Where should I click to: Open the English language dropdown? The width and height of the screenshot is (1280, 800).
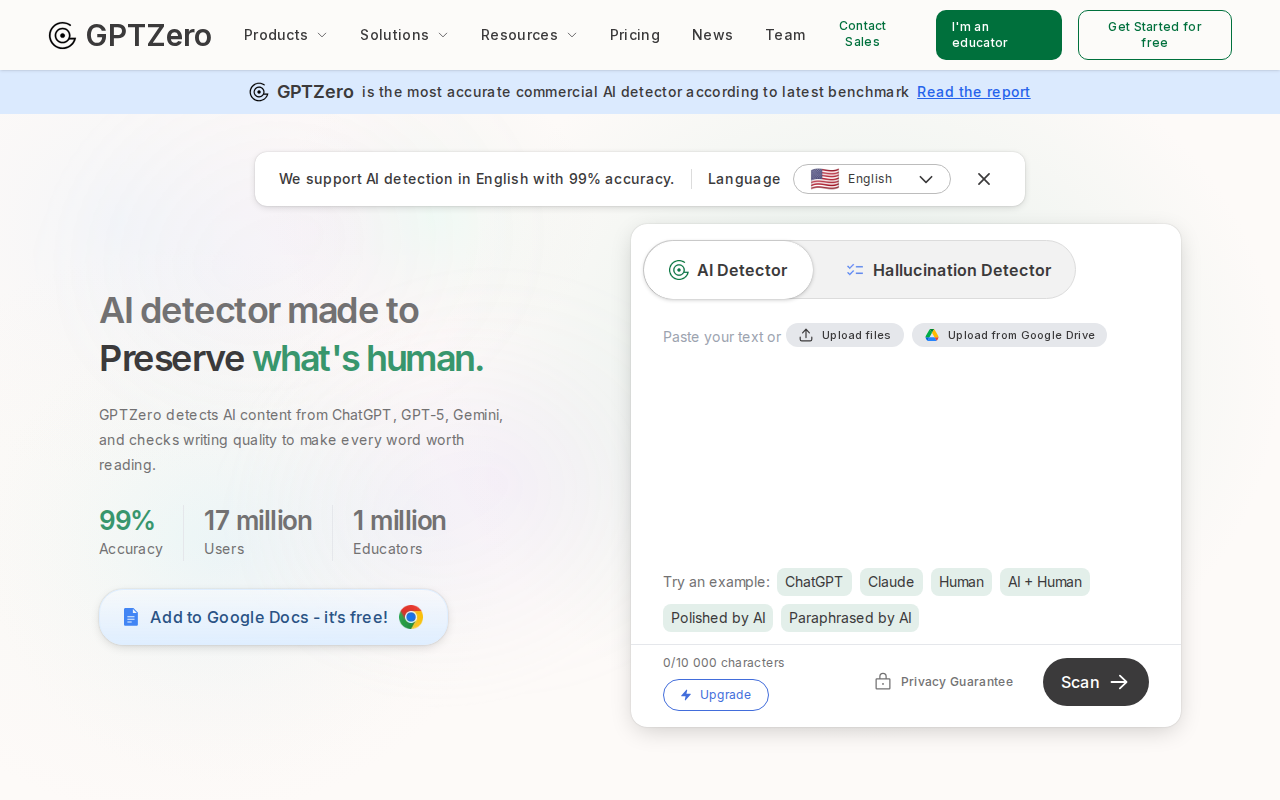point(872,179)
